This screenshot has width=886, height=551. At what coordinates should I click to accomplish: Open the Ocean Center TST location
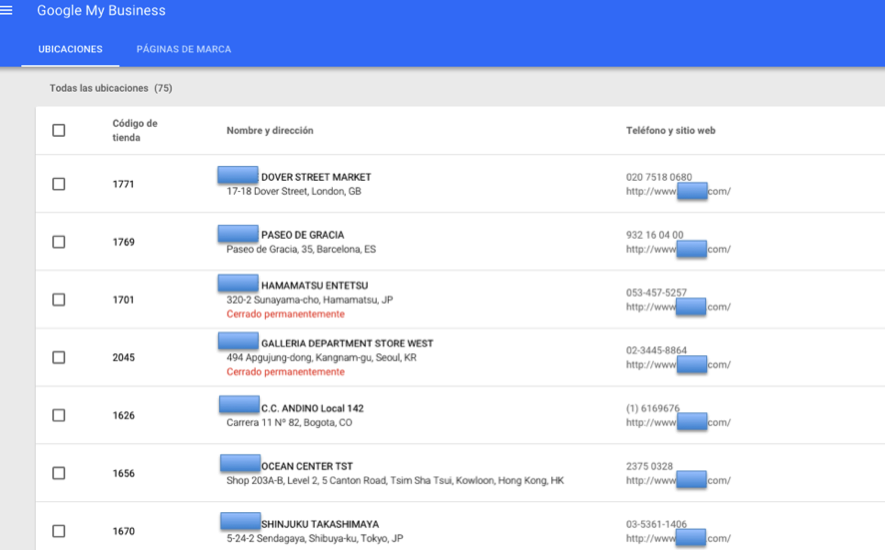[x=306, y=466]
